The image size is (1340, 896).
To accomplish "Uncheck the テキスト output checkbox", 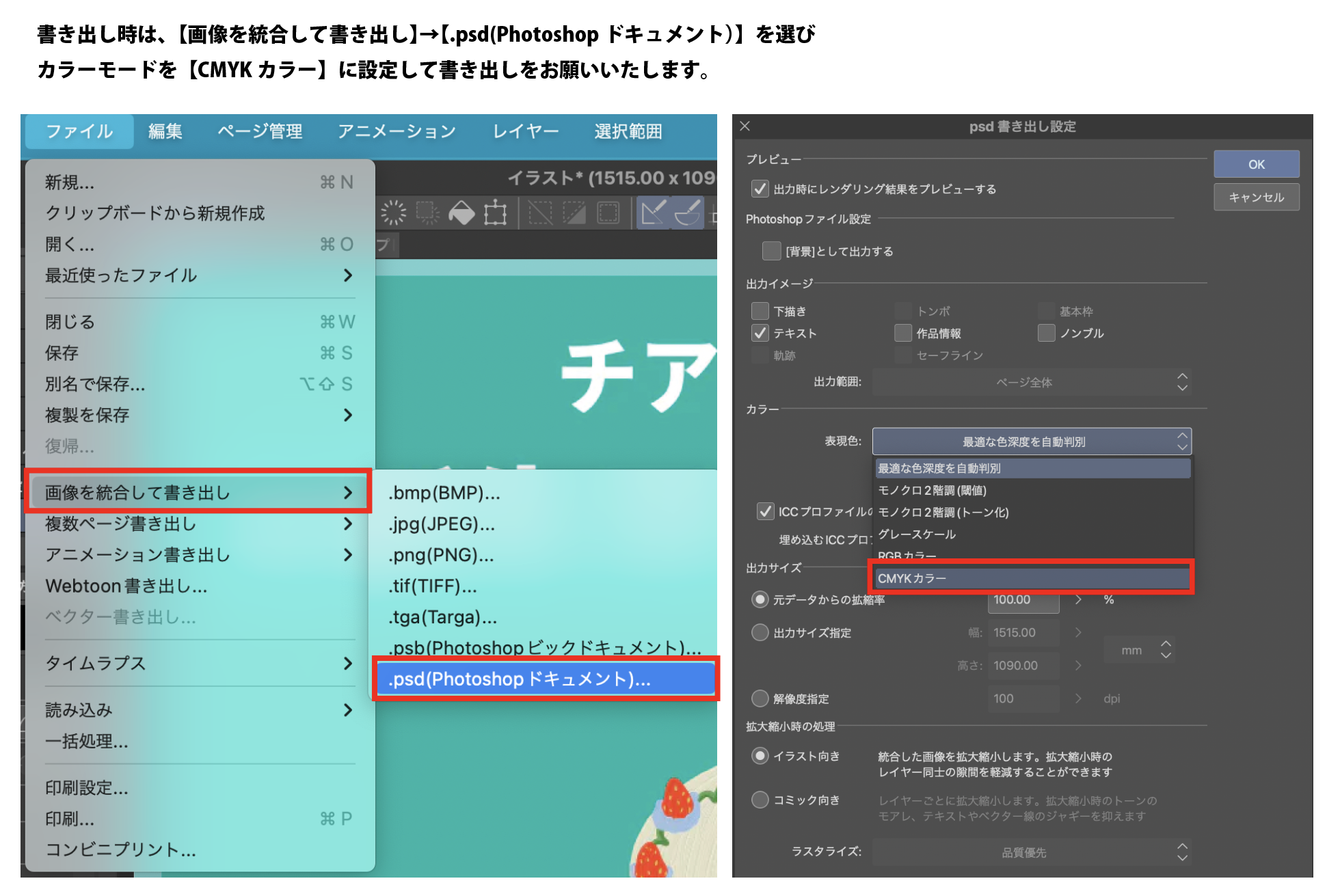I will 760,333.
